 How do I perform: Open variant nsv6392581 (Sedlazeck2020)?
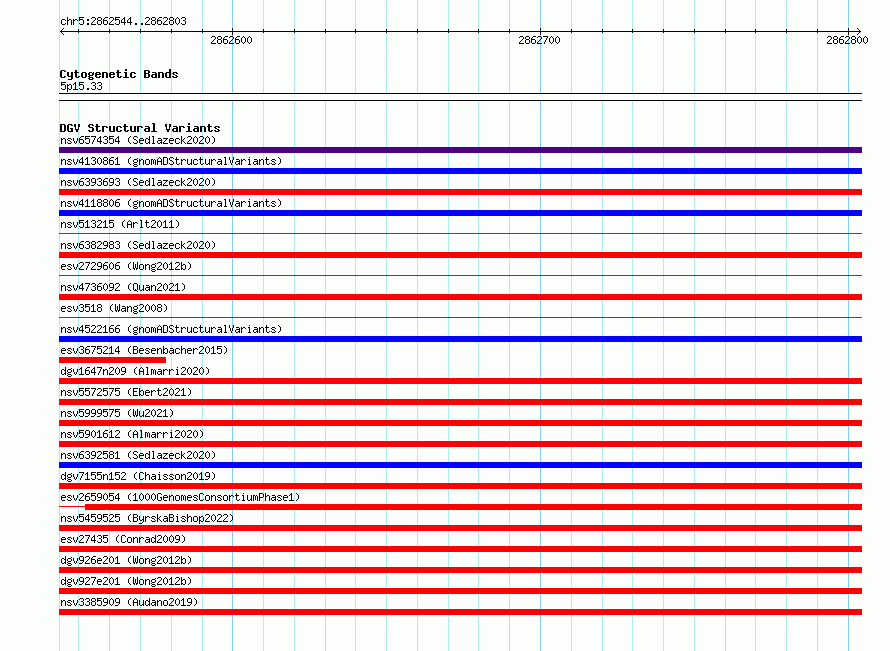138,455
